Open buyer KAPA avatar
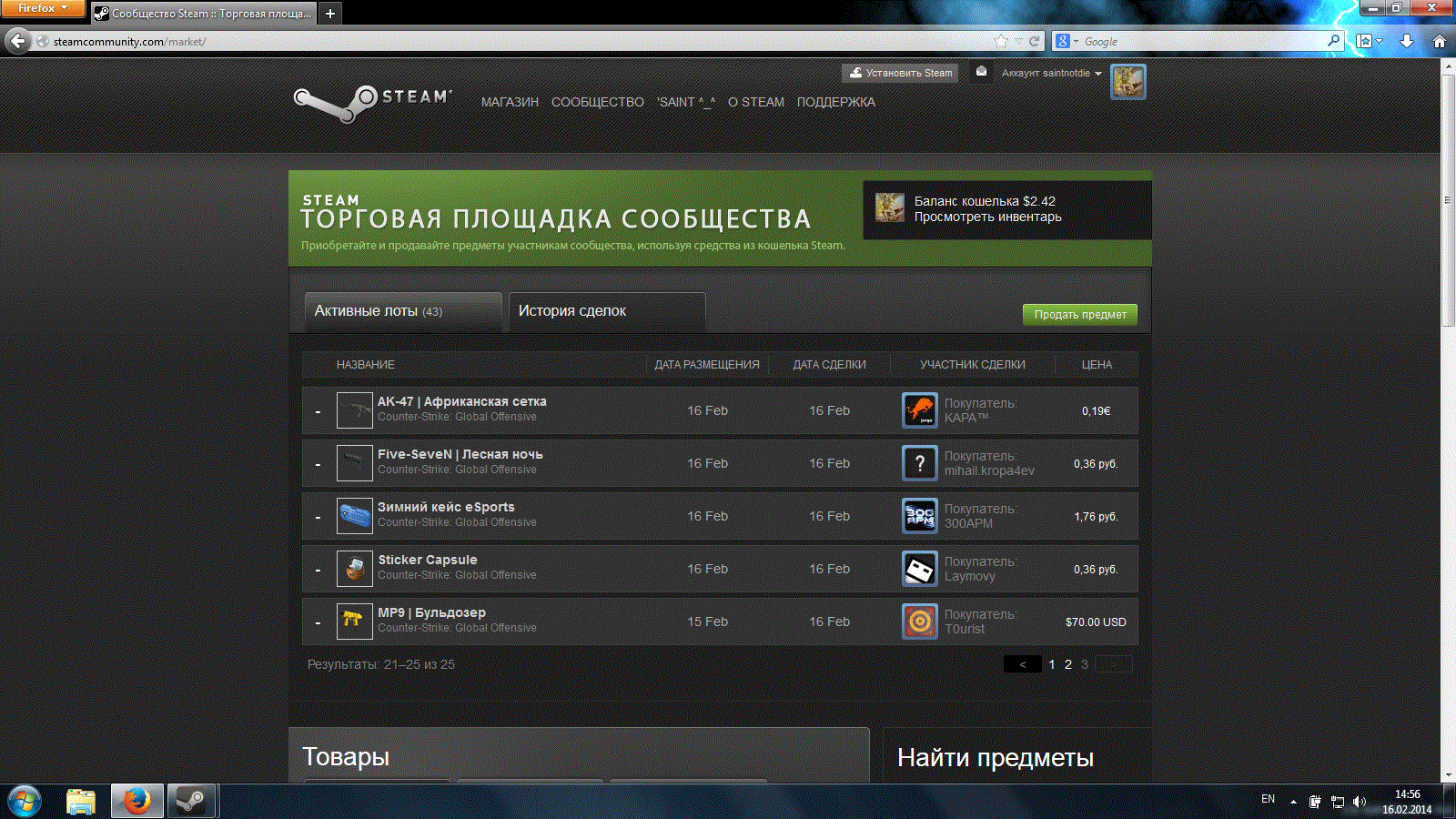The image size is (1456, 819). (920, 410)
